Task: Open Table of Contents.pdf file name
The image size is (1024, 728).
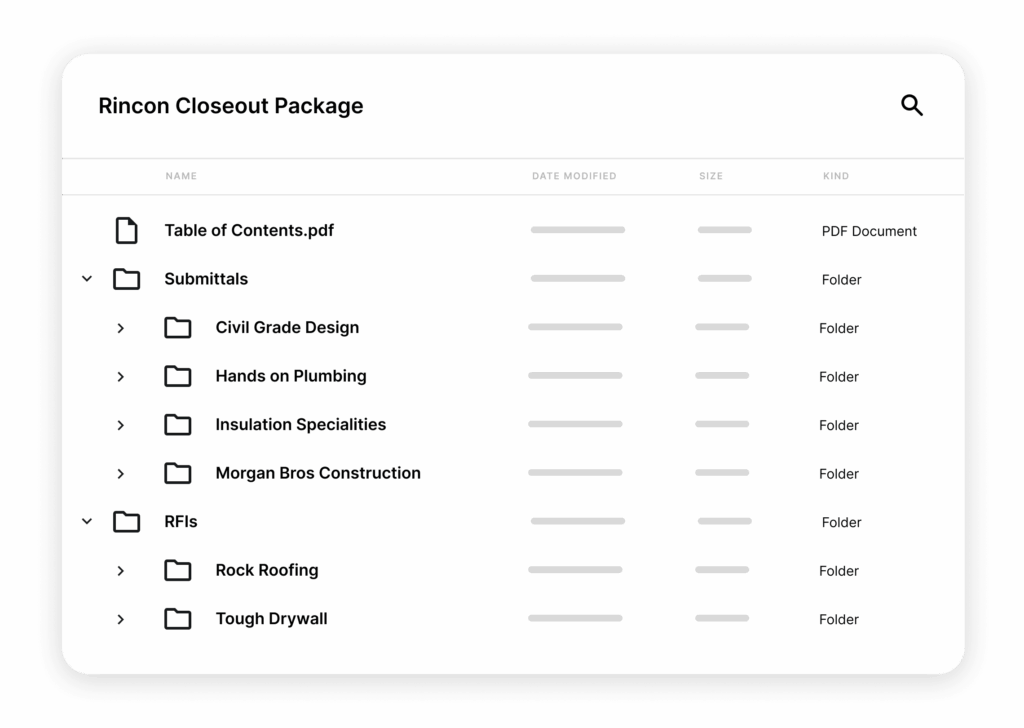Action: [249, 230]
